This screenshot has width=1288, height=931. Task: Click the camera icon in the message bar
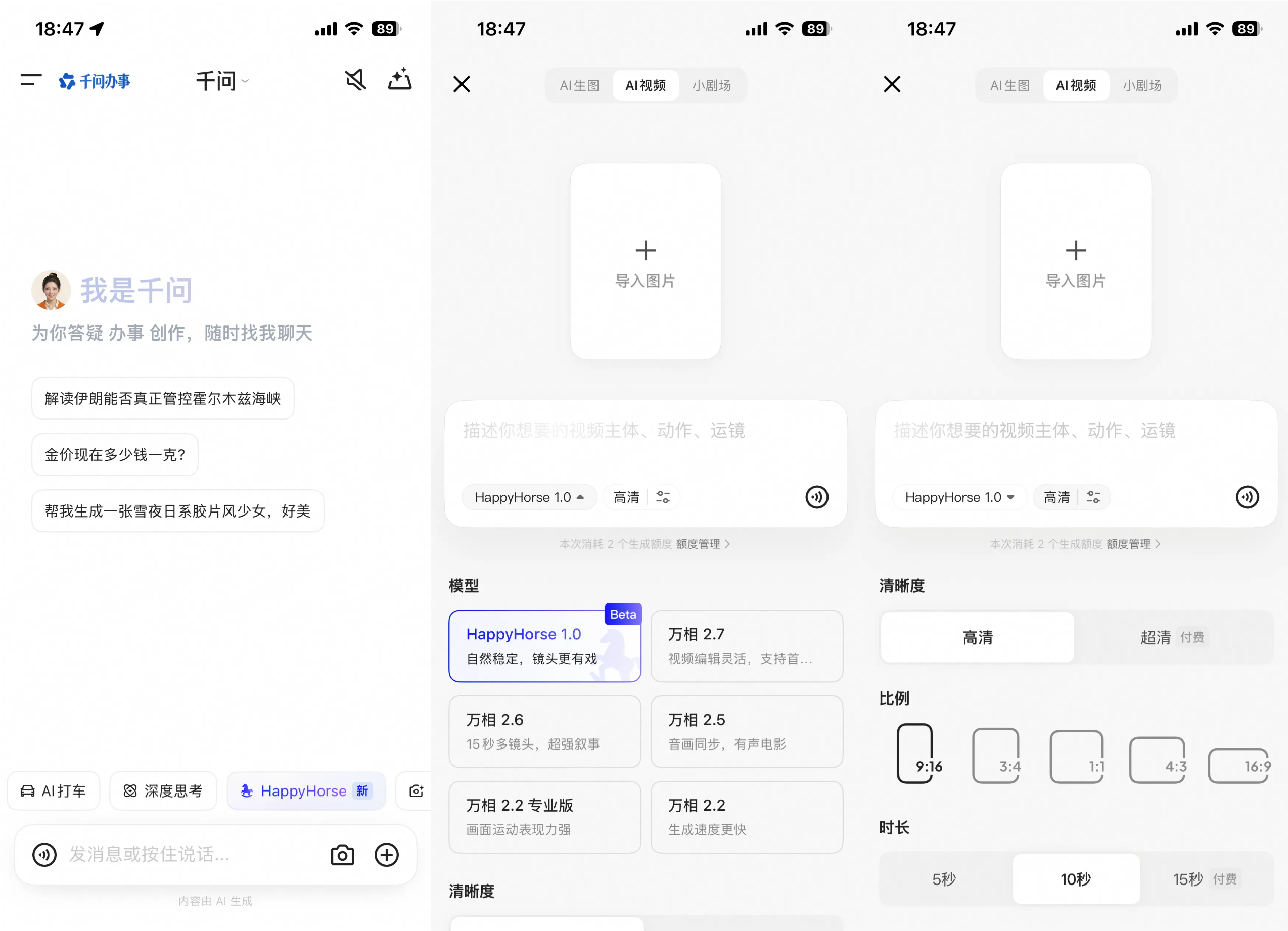tap(341, 855)
